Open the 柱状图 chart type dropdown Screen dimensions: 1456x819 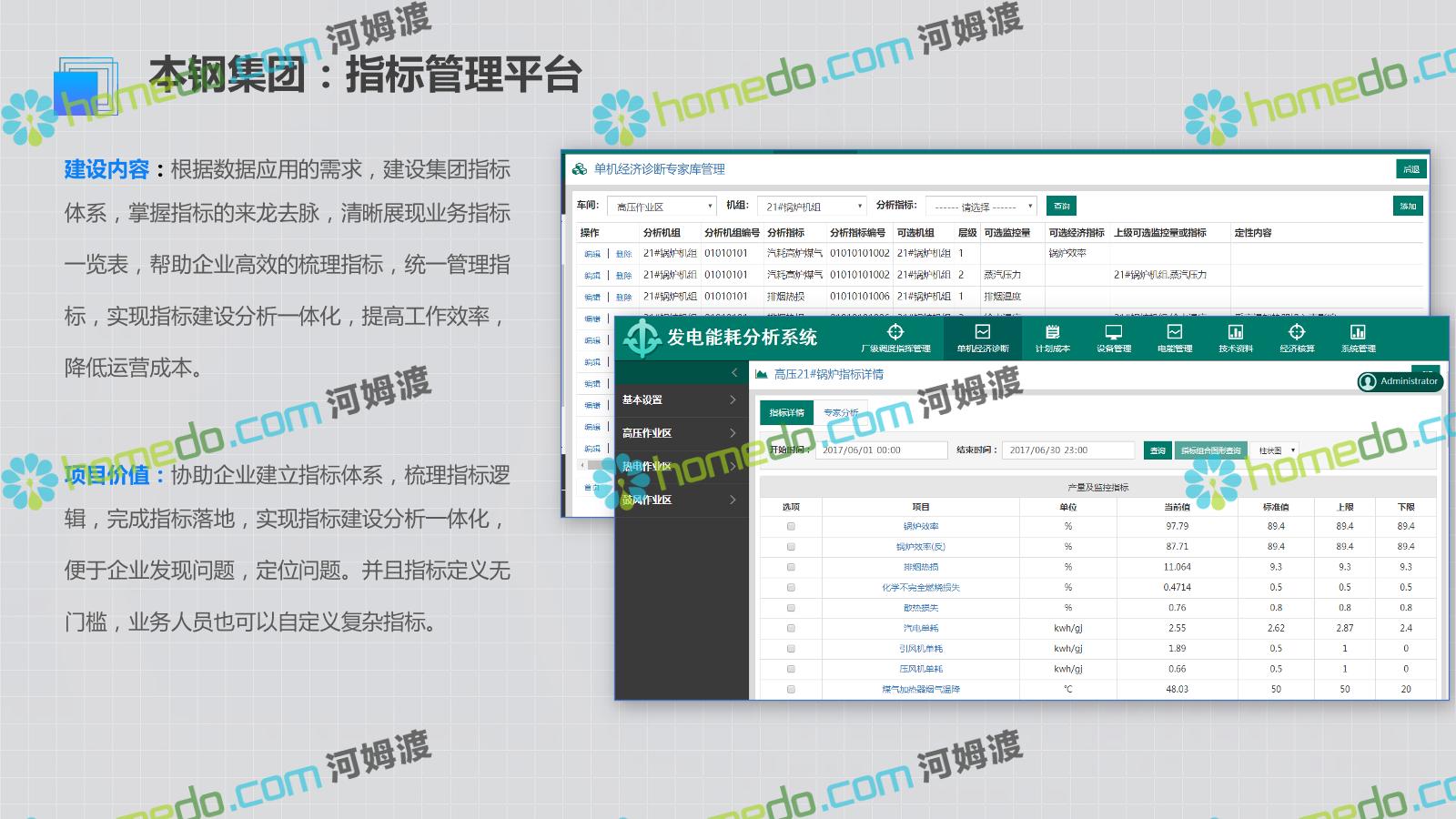(x=1275, y=450)
